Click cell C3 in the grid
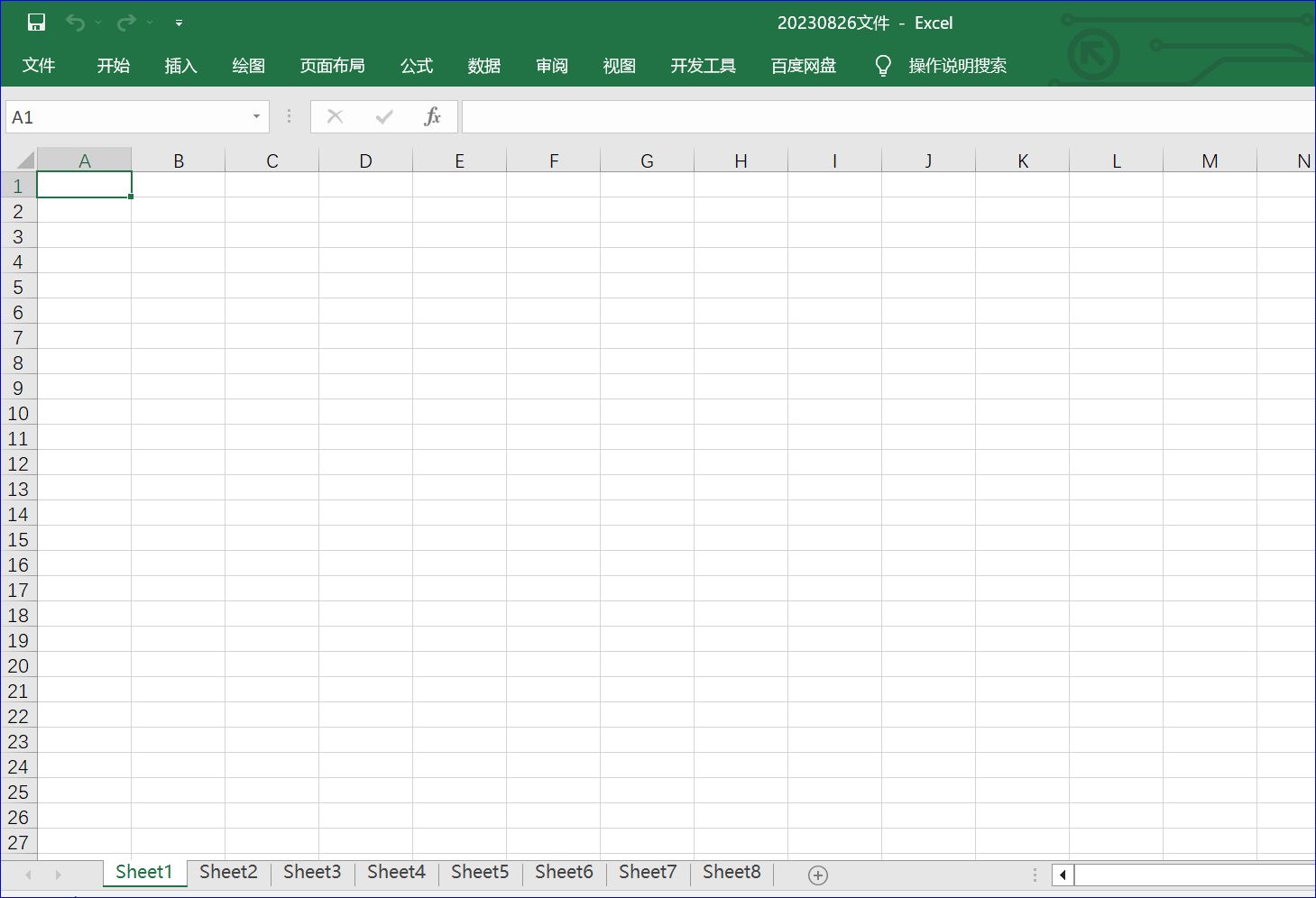The height and width of the screenshot is (898, 1316). (272, 236)
